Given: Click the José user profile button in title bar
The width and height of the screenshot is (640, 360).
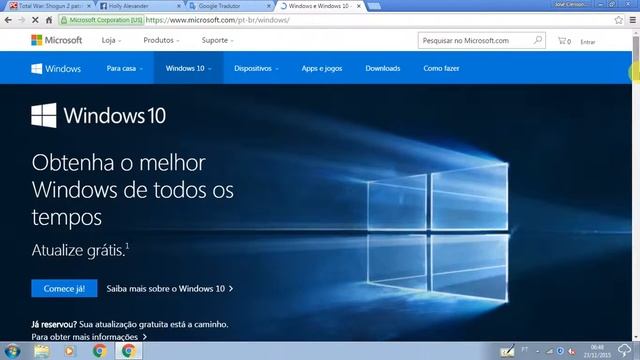Looking at the screenshot, I should [x=571, y=4].
